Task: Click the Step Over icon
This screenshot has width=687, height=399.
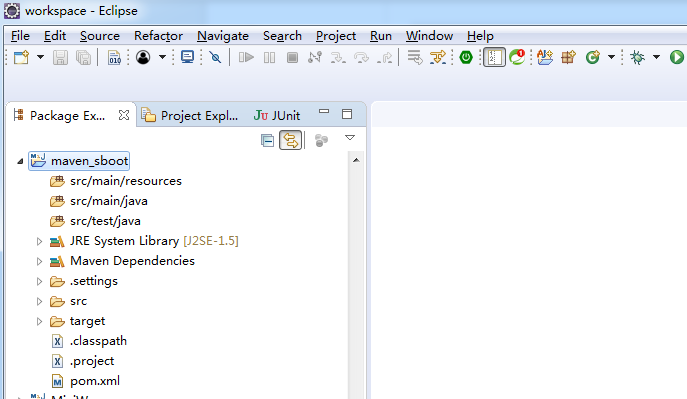Action: (x=361, y=57)
